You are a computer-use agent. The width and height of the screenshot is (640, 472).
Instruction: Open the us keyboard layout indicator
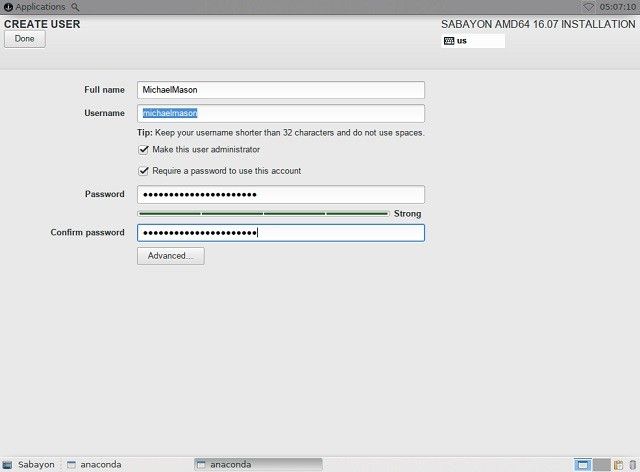(x=473, y=41)
